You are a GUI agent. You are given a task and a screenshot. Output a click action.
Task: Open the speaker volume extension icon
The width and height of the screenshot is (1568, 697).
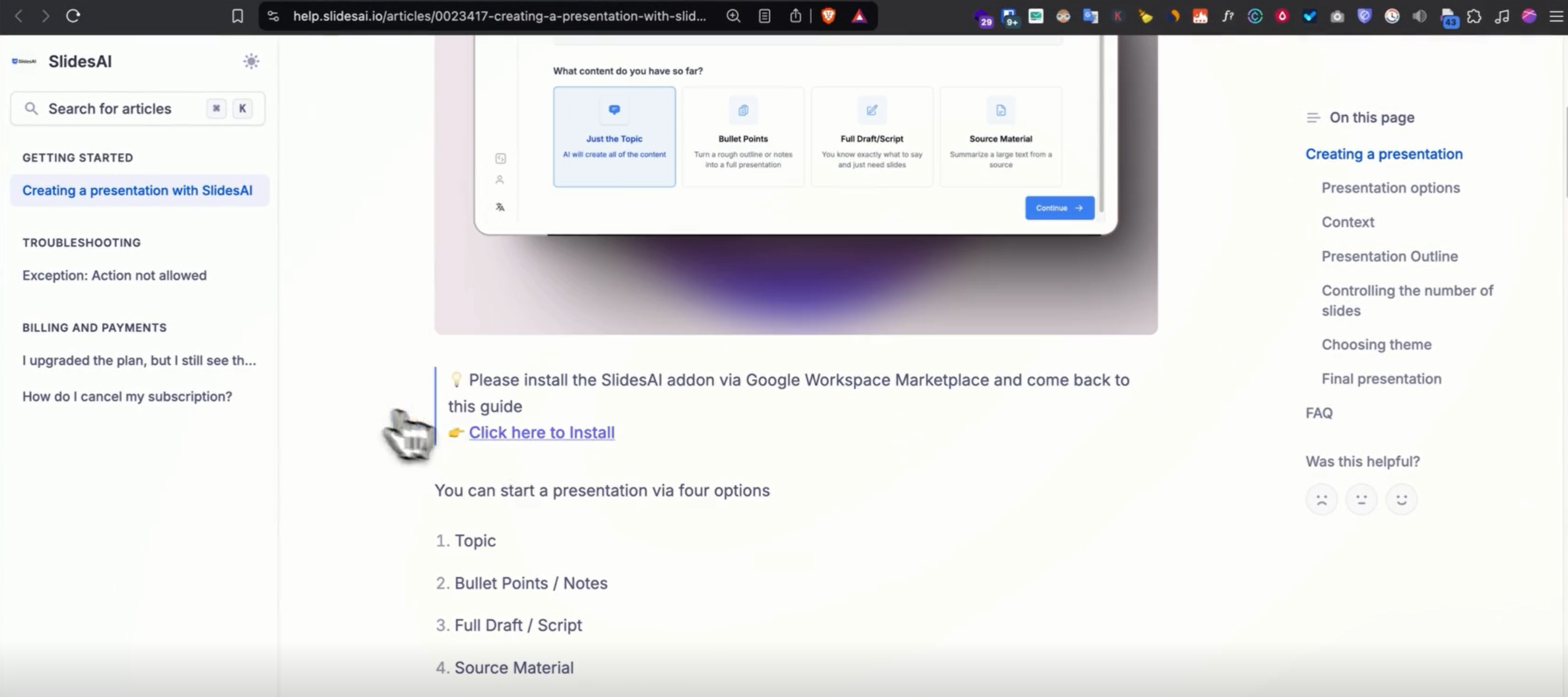(x=1420, y=16)
